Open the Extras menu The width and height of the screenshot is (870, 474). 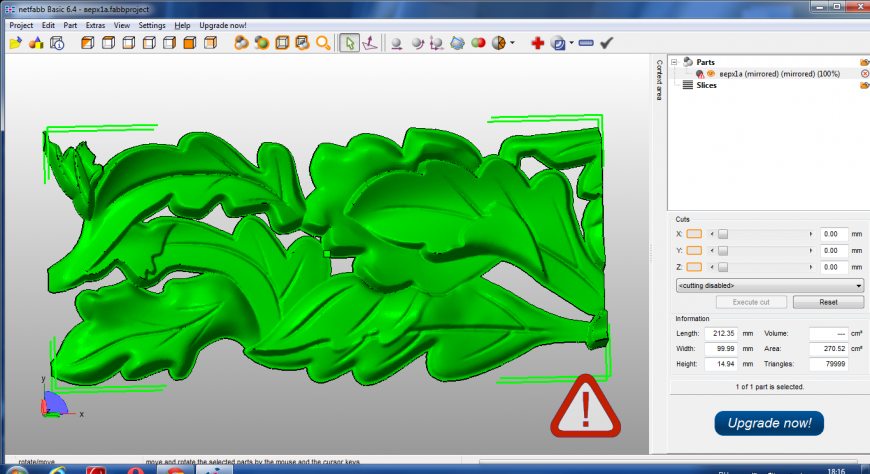coord(95,24)
